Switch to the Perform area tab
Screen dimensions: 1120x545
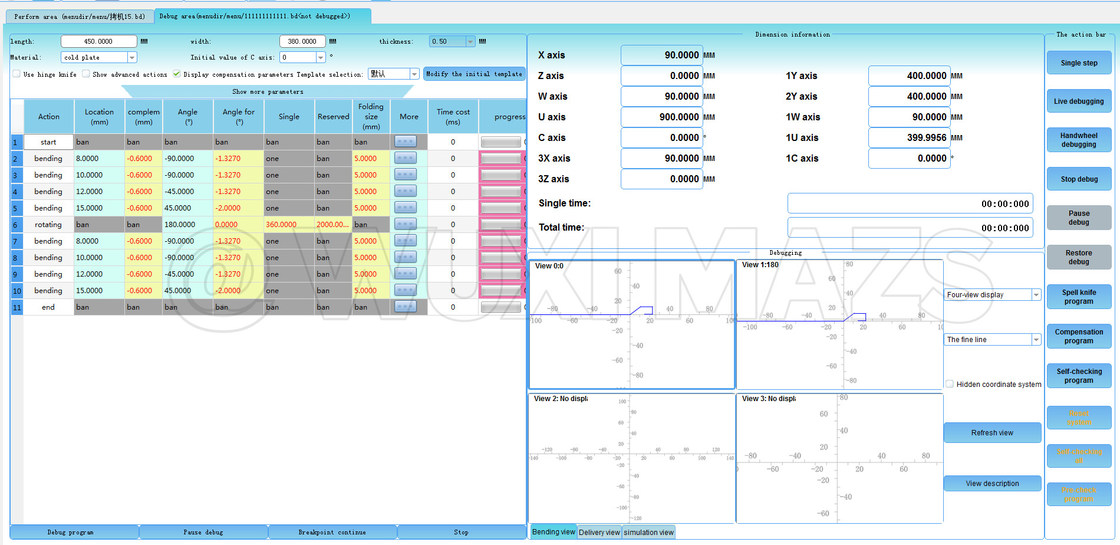(x=79, y=17)
